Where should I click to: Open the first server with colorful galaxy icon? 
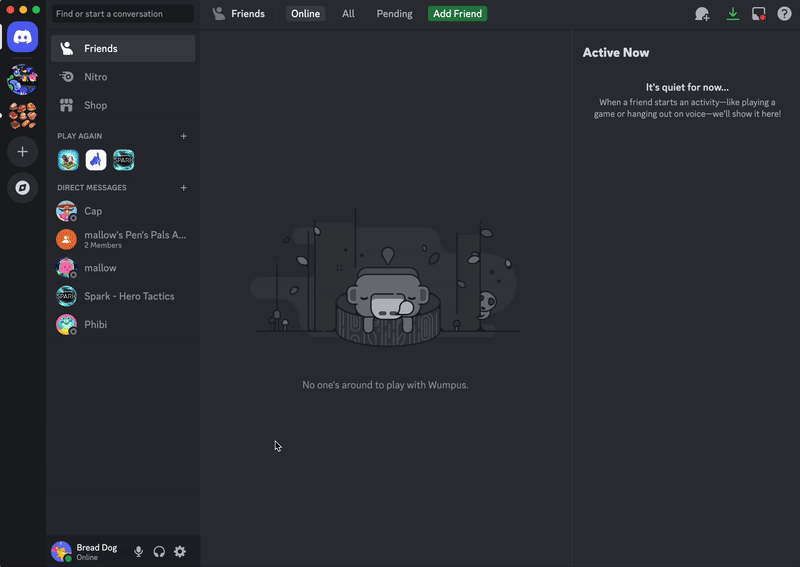click(x=22, y=80)
